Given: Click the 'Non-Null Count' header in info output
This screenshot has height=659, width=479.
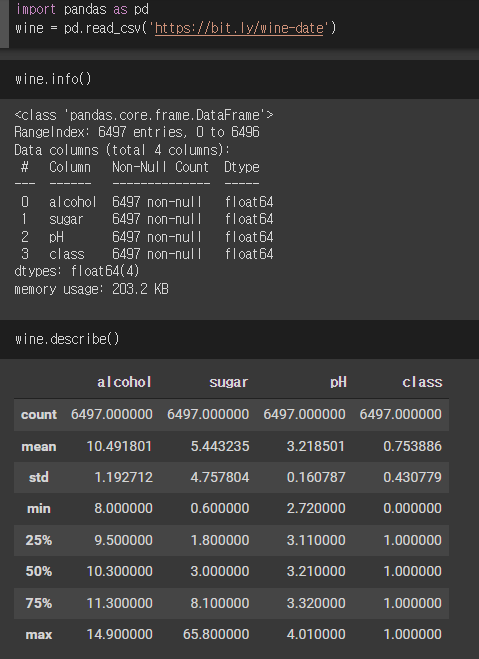Looking at the screenshot, I should click(161, 167).
